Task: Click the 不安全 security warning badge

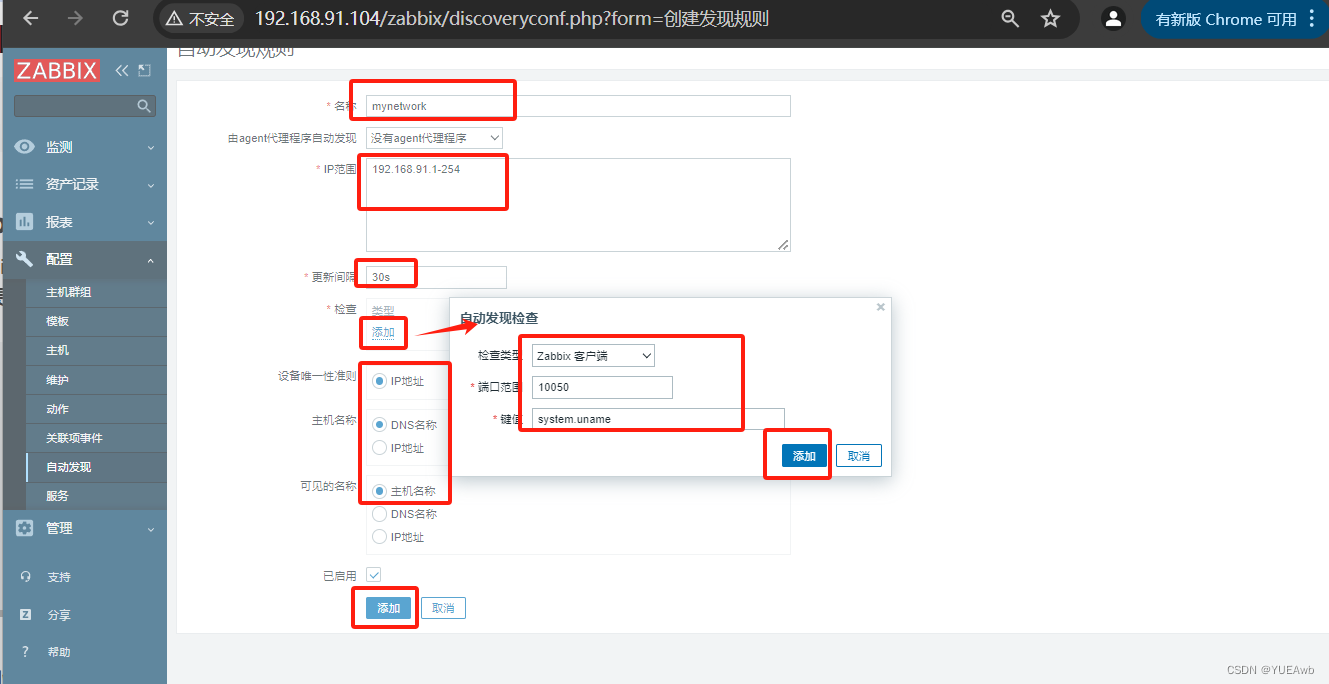Action: (x=200, y=19)
